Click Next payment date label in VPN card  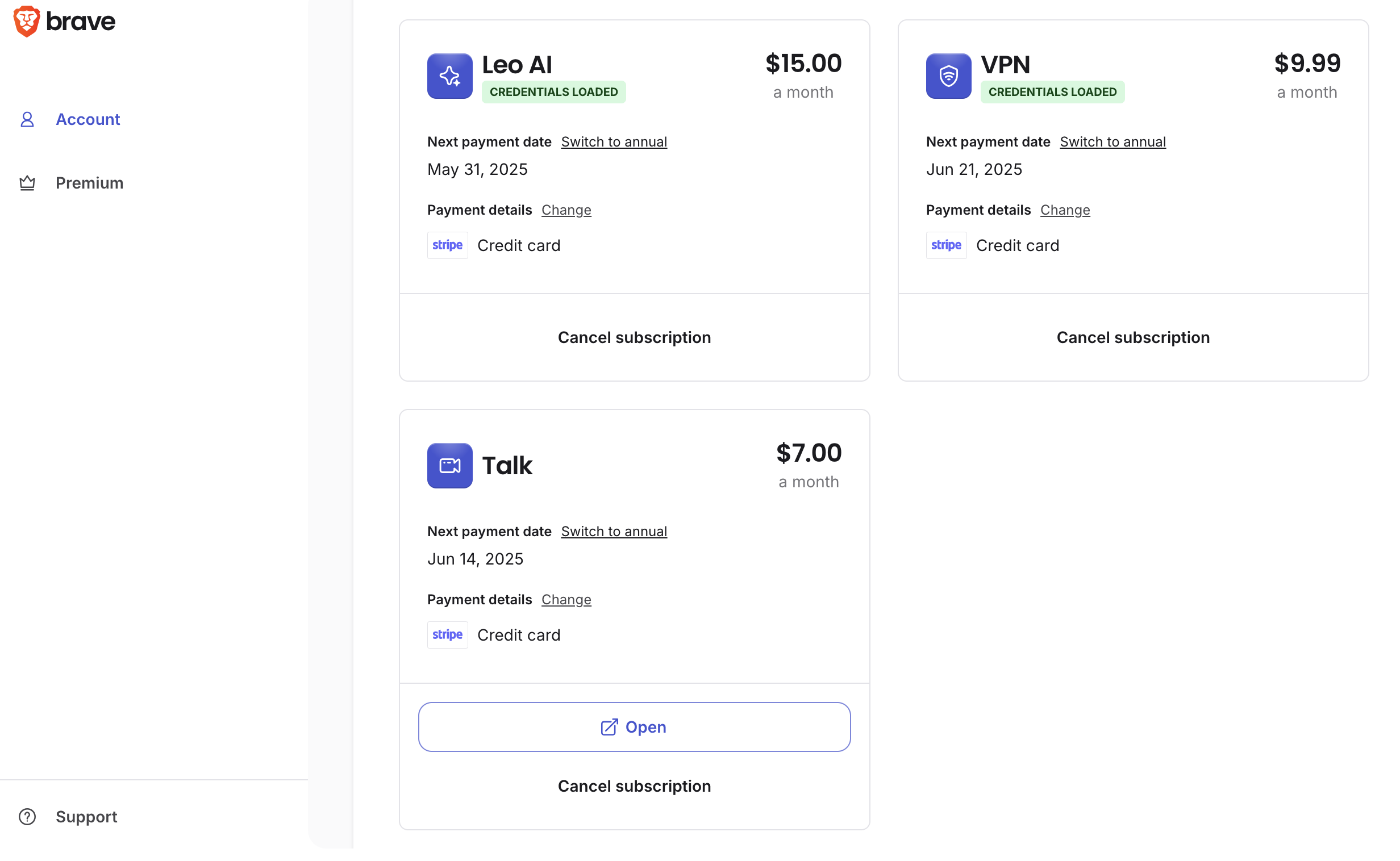[988, 142]
